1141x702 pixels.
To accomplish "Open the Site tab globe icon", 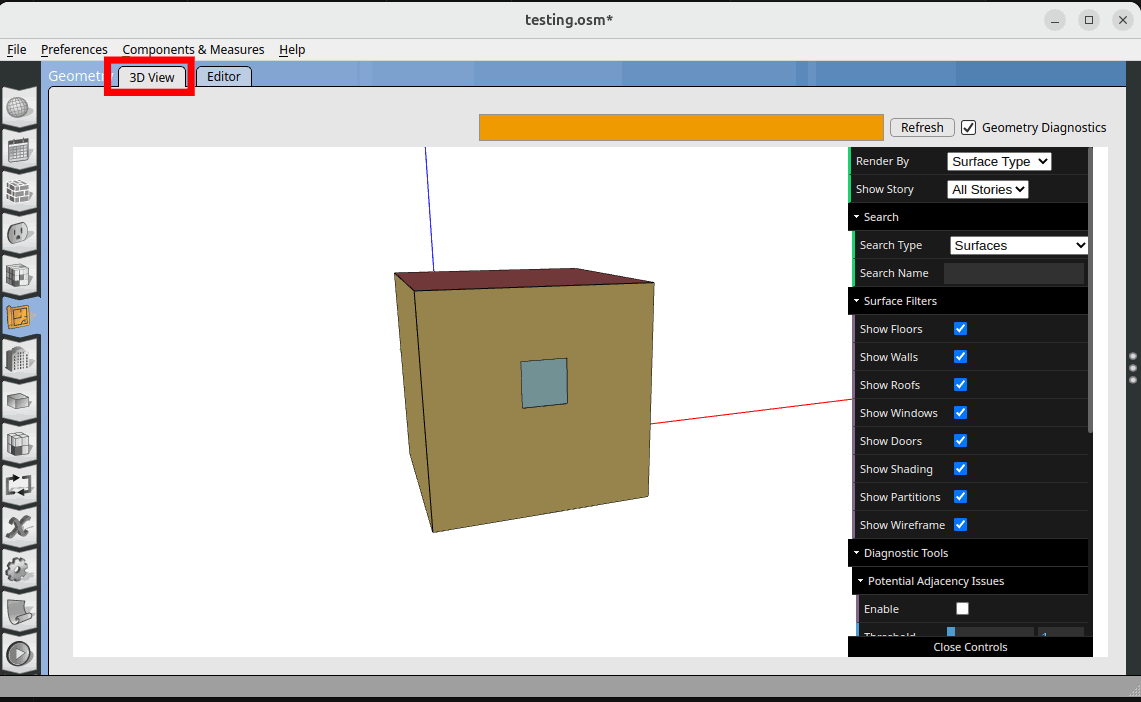I will (21, 108).
